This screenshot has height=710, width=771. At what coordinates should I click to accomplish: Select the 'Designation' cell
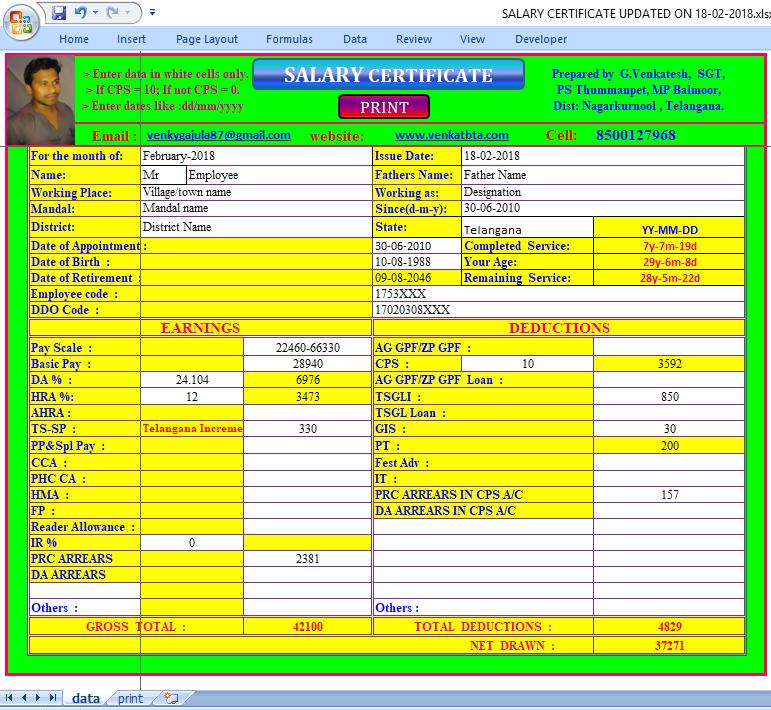tap(603, 192)
